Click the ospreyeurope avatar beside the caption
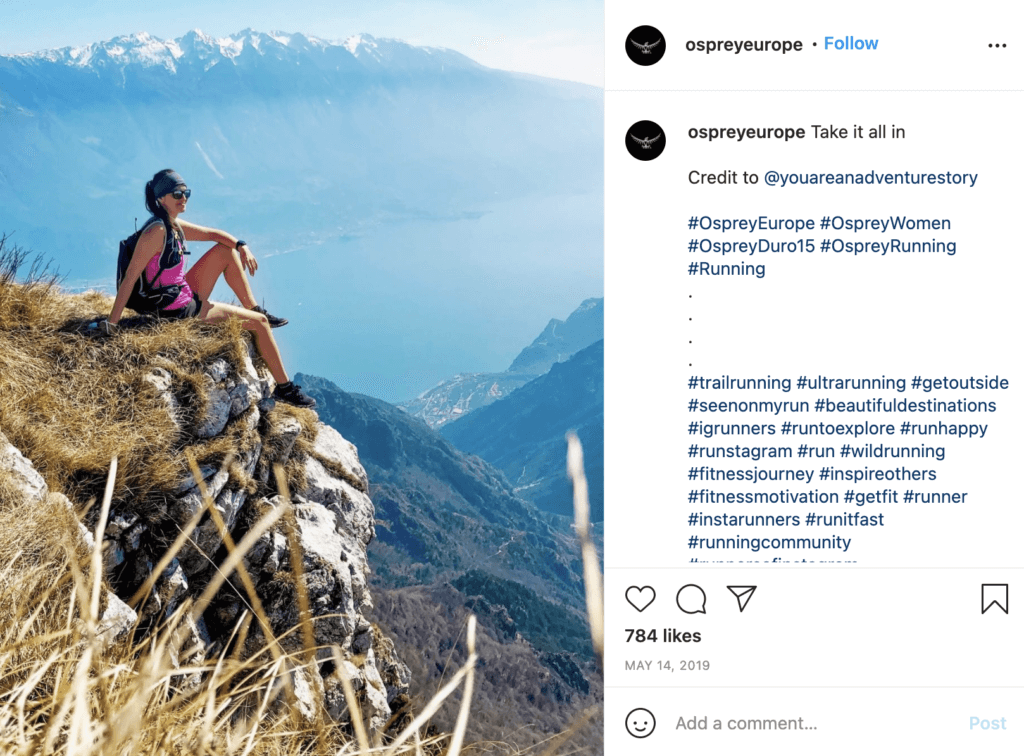 pos(646,140)
